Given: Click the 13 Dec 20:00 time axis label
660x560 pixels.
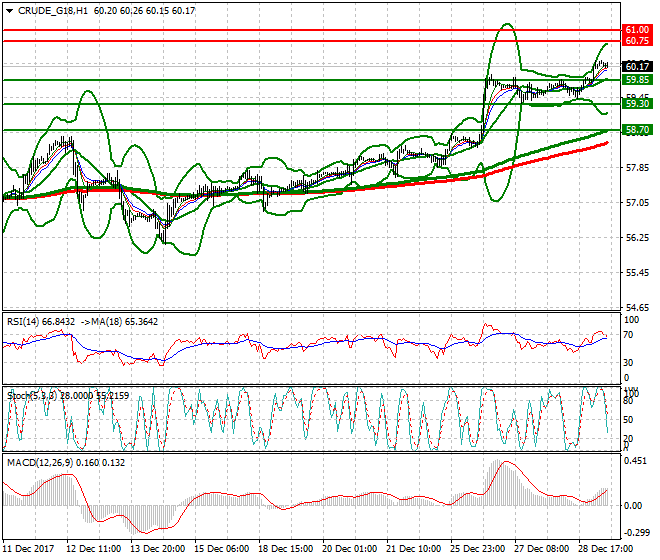Looking at the screenshot, I should pos(158,549).
